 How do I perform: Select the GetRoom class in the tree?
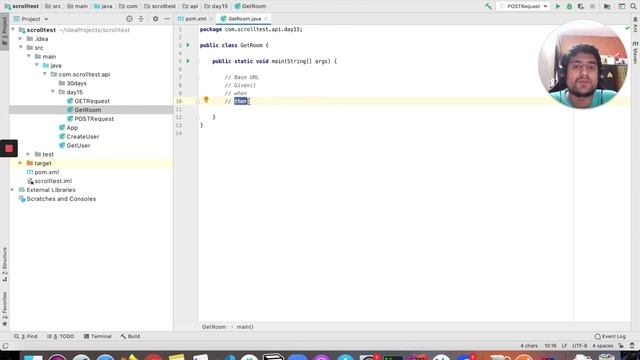(x=87, y=110)
